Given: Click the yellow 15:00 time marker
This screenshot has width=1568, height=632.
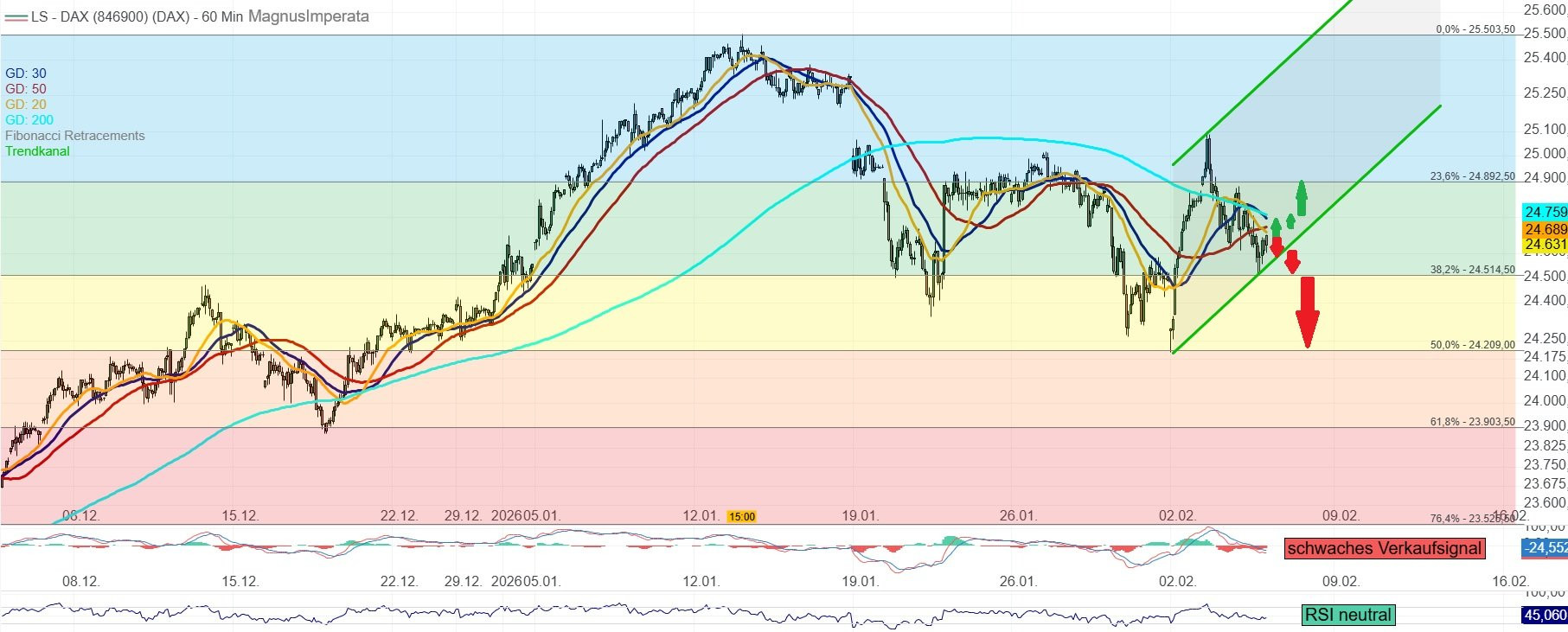Looking at the screenshot, I should 741,517.
